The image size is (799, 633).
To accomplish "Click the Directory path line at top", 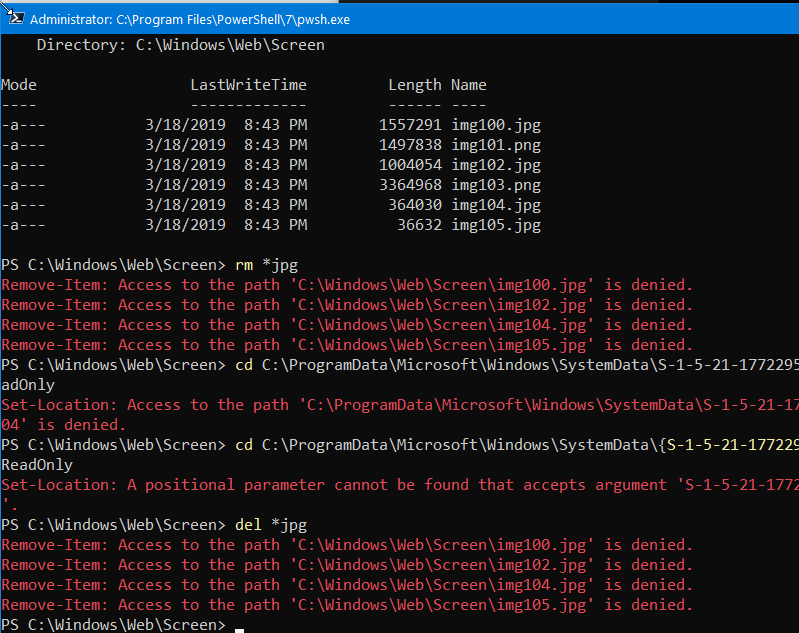I will (180, 45).
